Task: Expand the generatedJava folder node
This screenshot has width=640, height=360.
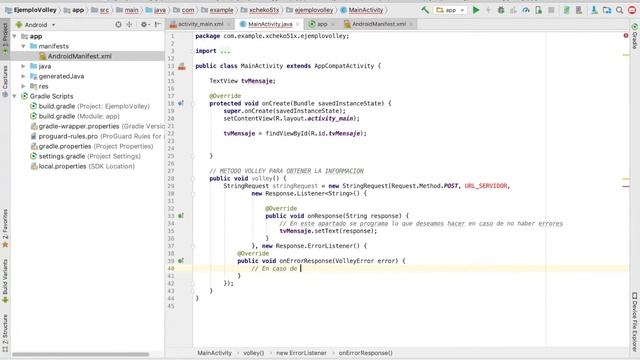Action: click(23, 76)
